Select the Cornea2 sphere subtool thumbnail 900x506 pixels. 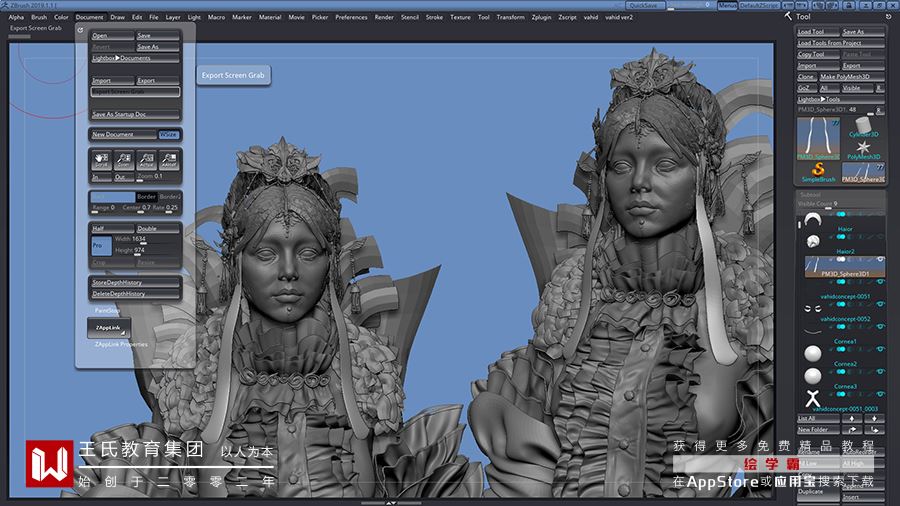[x=813, y=376]
